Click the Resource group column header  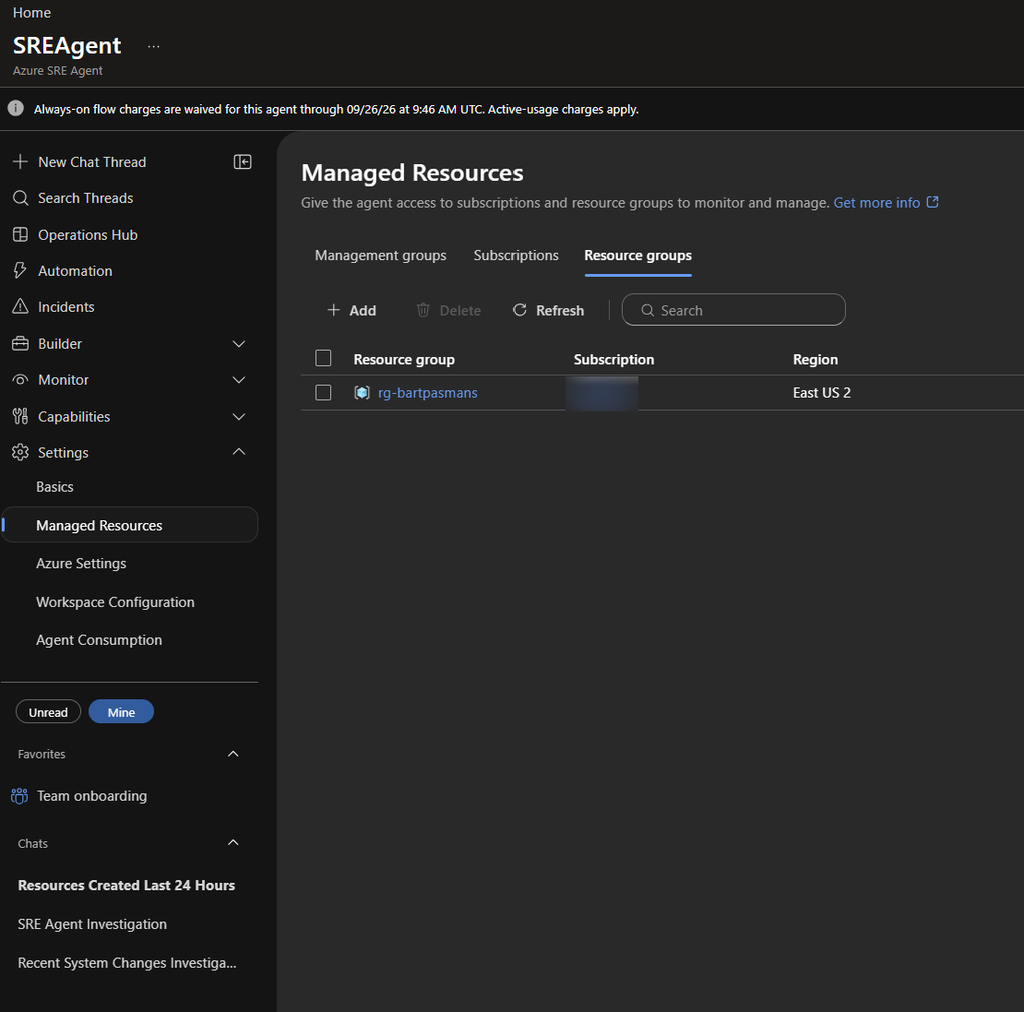coord(404,359)
